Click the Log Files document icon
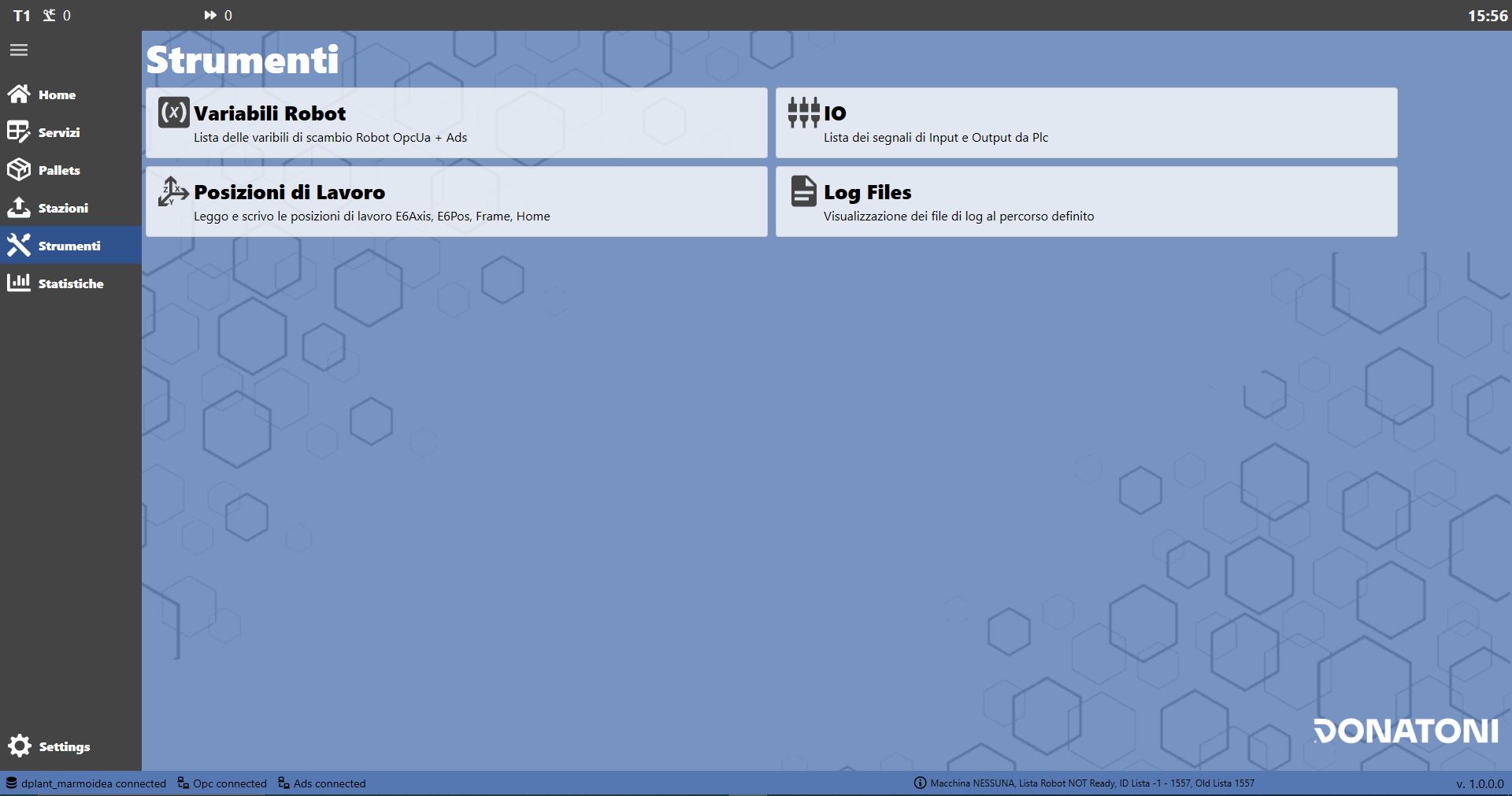 [x=804, y=191]
